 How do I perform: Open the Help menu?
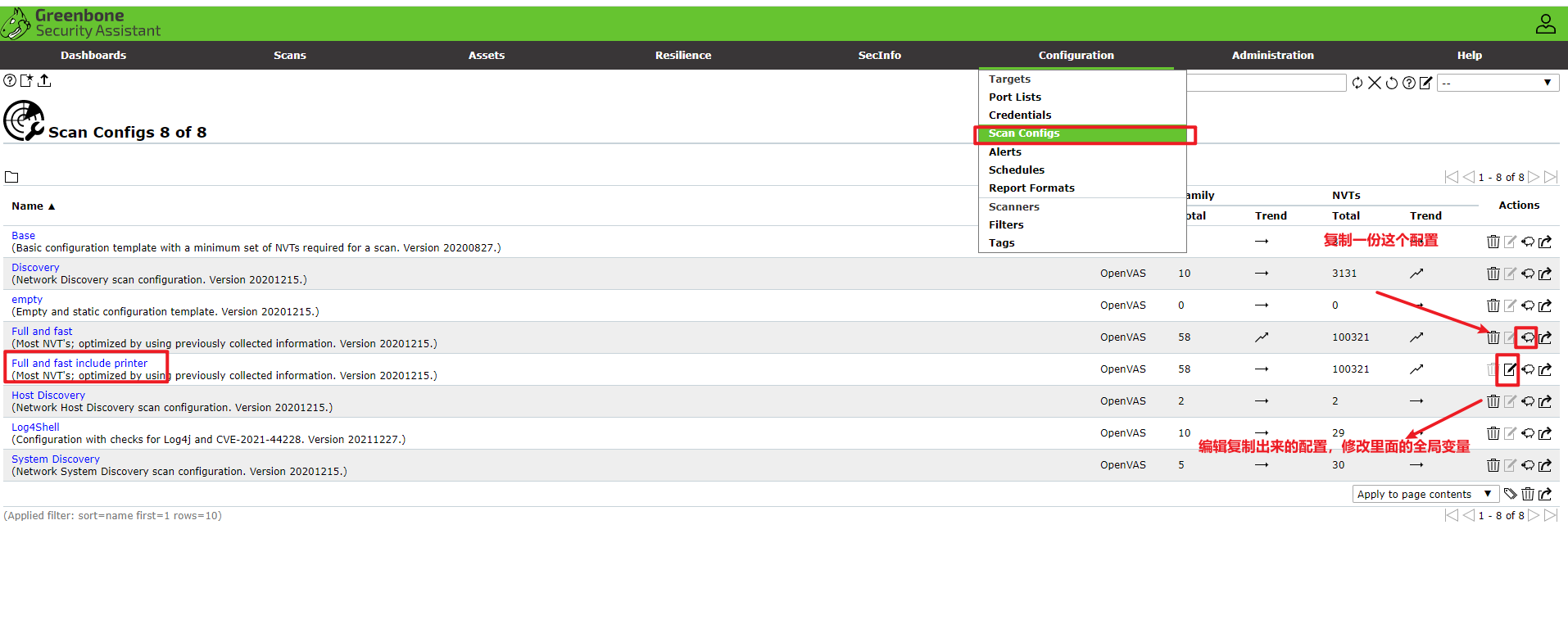[x=1470, y=55]
